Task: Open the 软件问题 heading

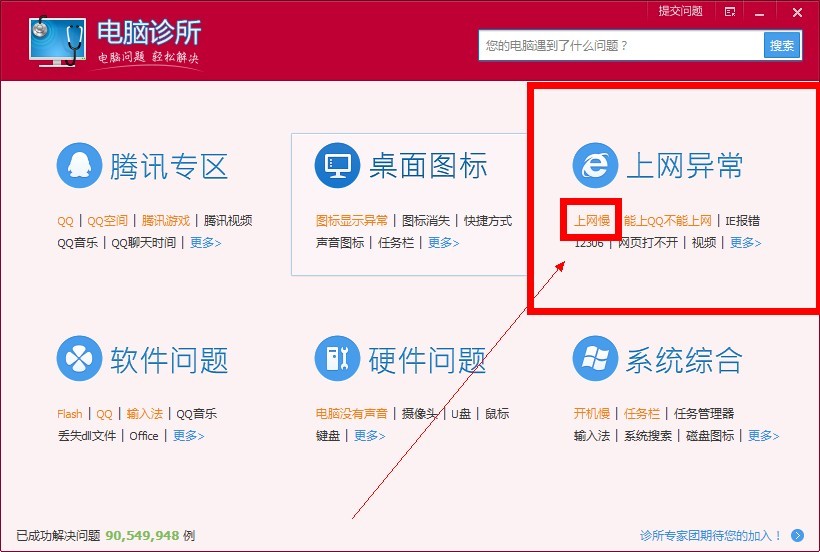Action: click(169, 360)
